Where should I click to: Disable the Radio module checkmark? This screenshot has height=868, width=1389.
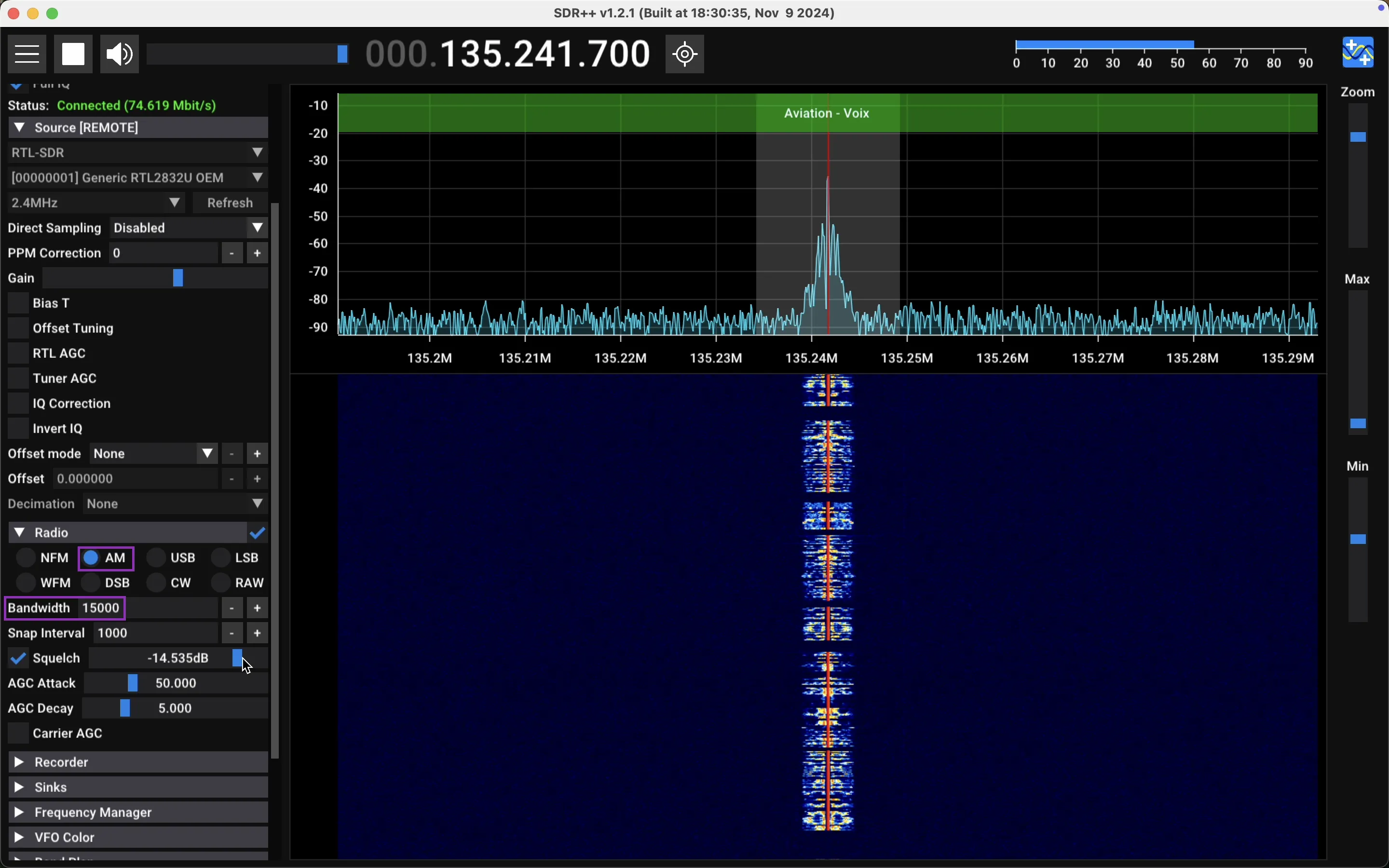[x=258, y=533]
